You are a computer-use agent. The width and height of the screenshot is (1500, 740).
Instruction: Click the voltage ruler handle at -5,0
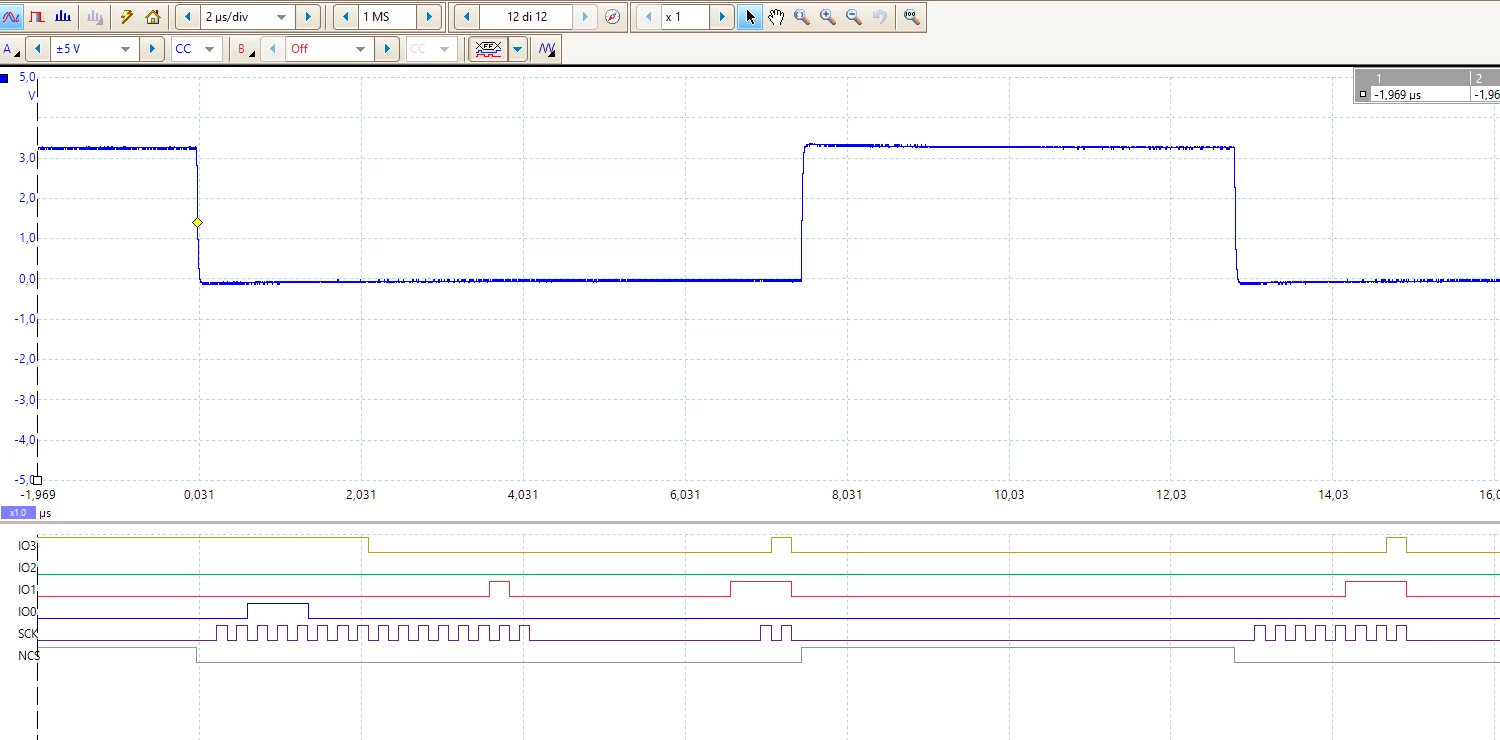(x=37, y=480)
